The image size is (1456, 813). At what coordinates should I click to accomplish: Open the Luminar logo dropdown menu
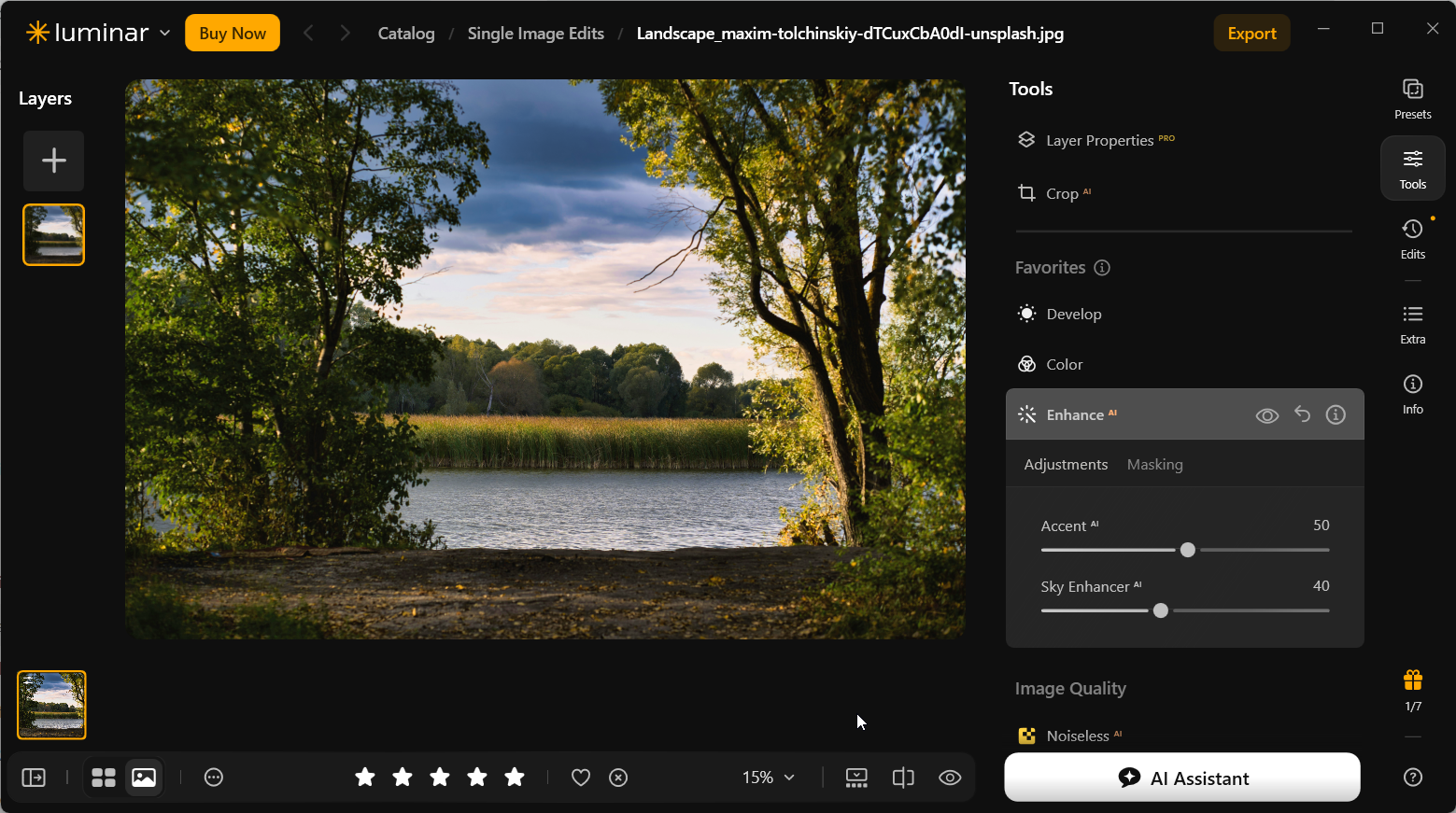pyautogui.click(x=98, y=33)
